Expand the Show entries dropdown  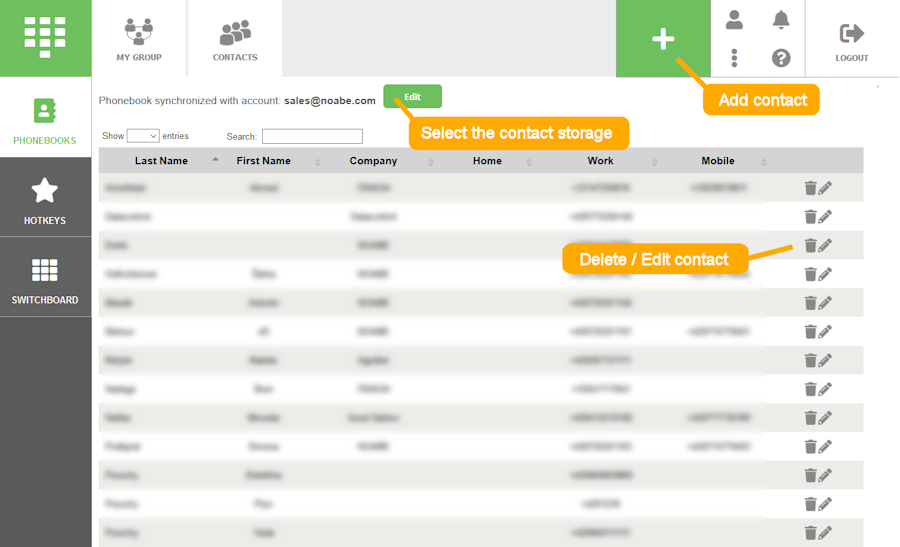pos(143,136)
